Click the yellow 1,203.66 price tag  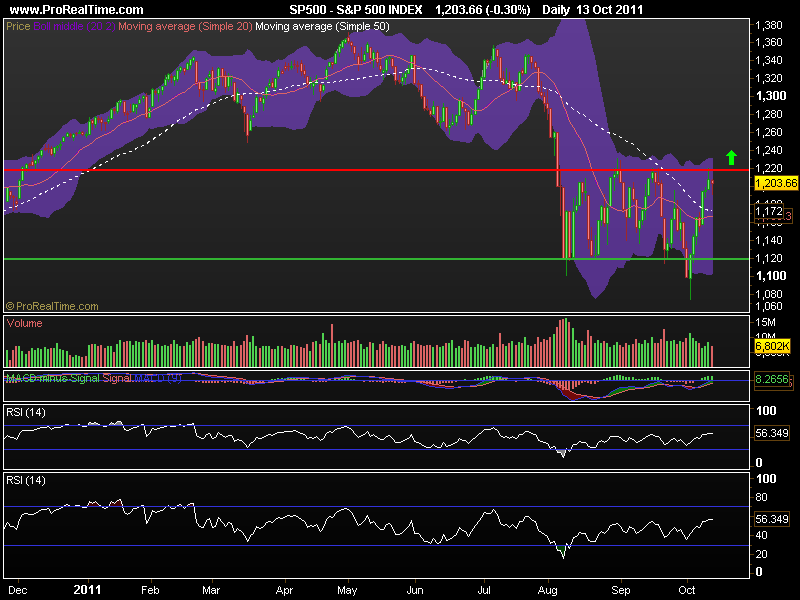(776, 183)
